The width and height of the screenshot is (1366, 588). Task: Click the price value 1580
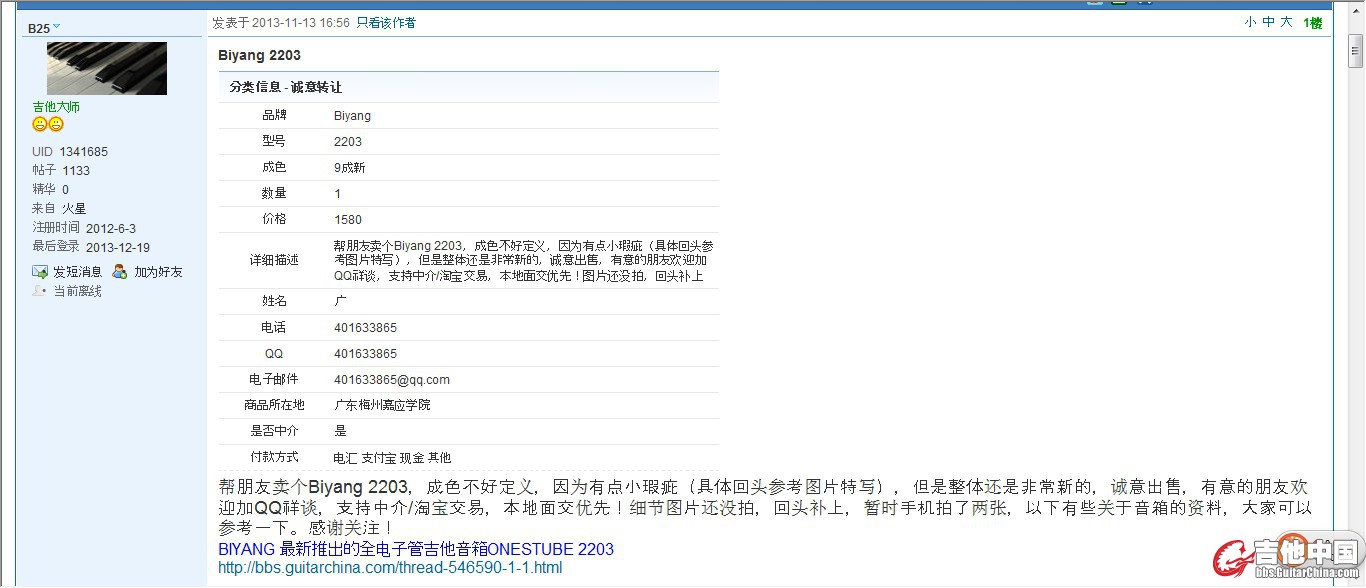pos(348,220)
